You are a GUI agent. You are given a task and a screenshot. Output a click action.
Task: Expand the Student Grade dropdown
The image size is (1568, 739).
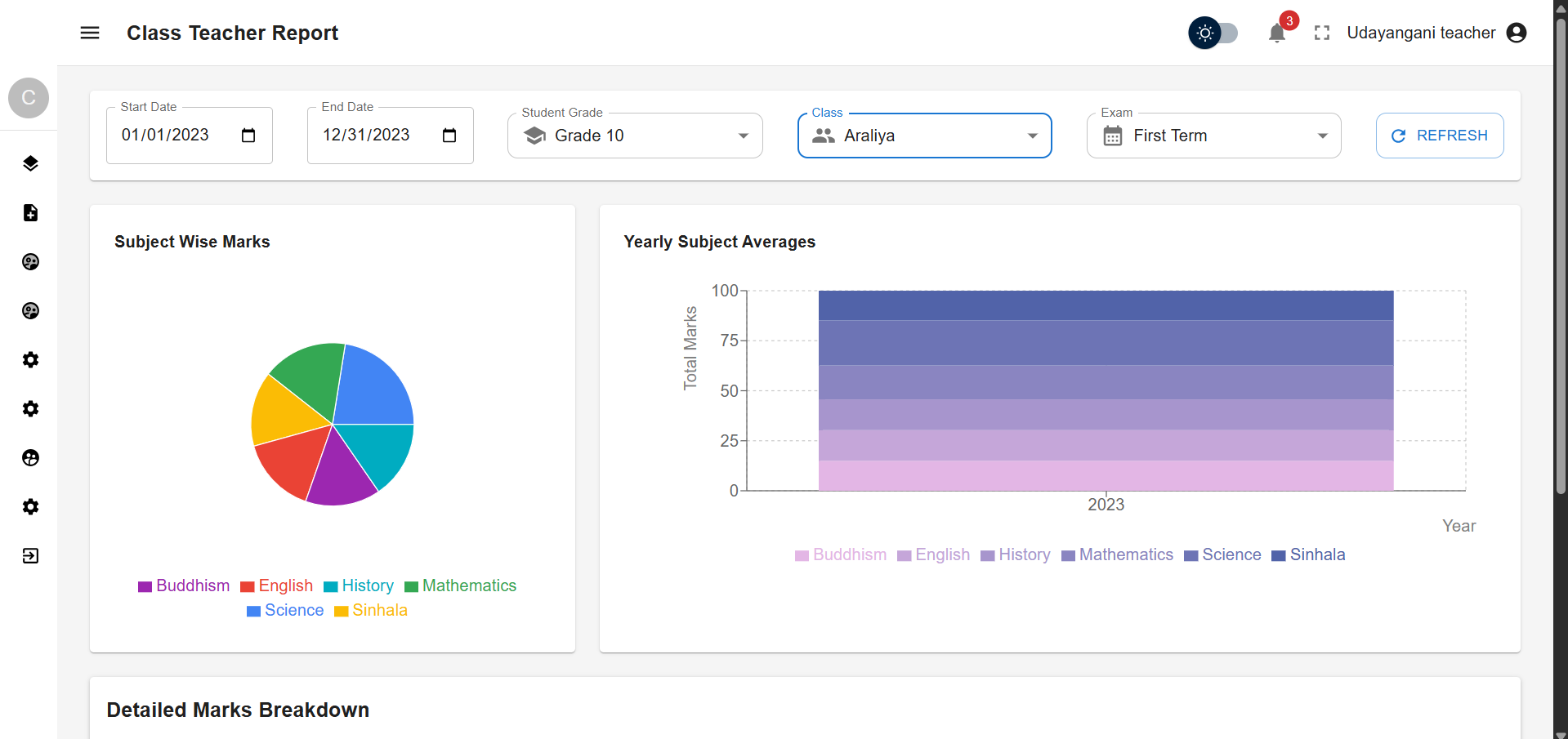[635, 136]
